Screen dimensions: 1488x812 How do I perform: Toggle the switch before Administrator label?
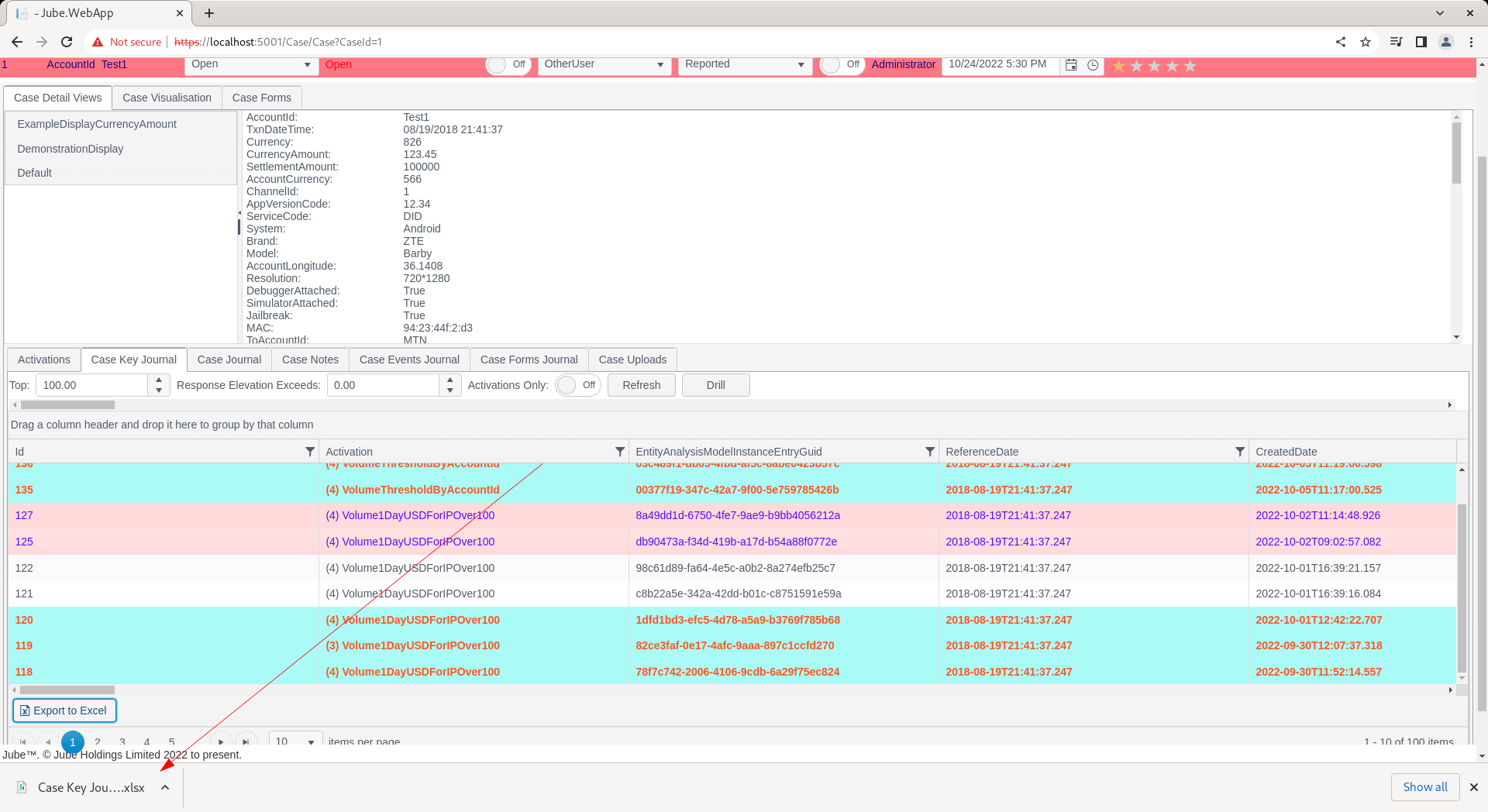(842, 65)
